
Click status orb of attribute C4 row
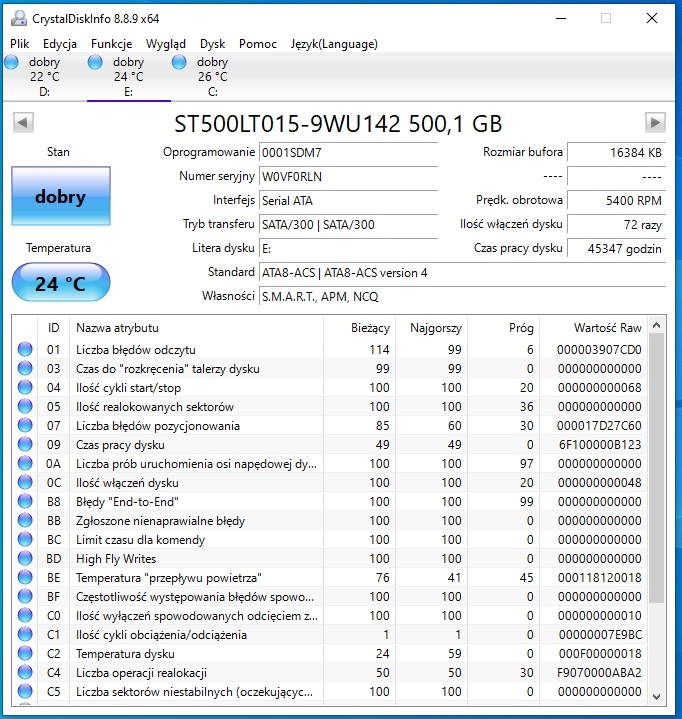(x=25, y=672)
